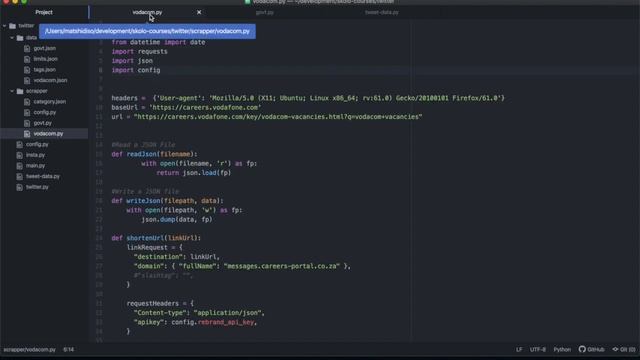640x360 pixels.
Task: Select vodacom.py in the tree
Action: (48, 134)
